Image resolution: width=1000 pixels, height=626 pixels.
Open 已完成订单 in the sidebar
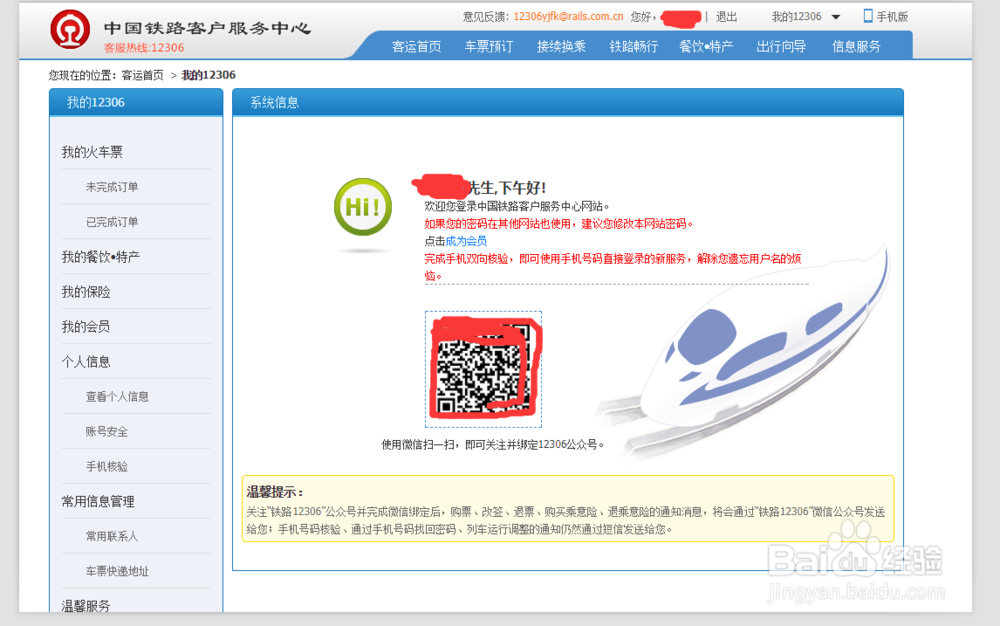coord(112,222)
